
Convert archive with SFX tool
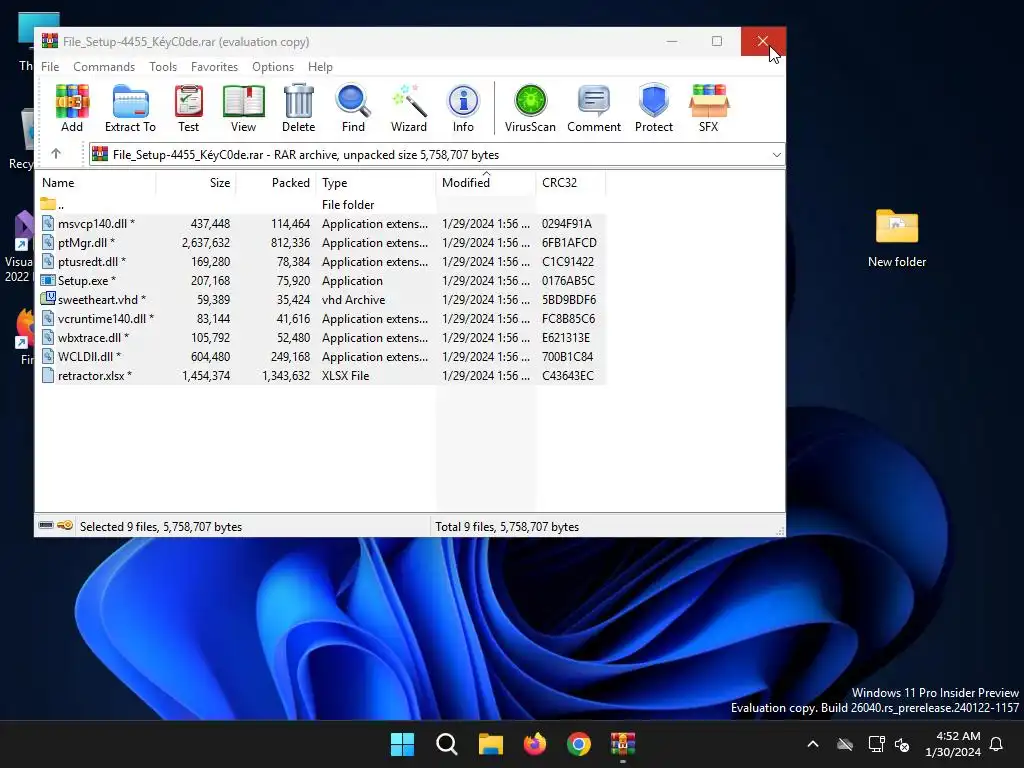tap(709, 108)
